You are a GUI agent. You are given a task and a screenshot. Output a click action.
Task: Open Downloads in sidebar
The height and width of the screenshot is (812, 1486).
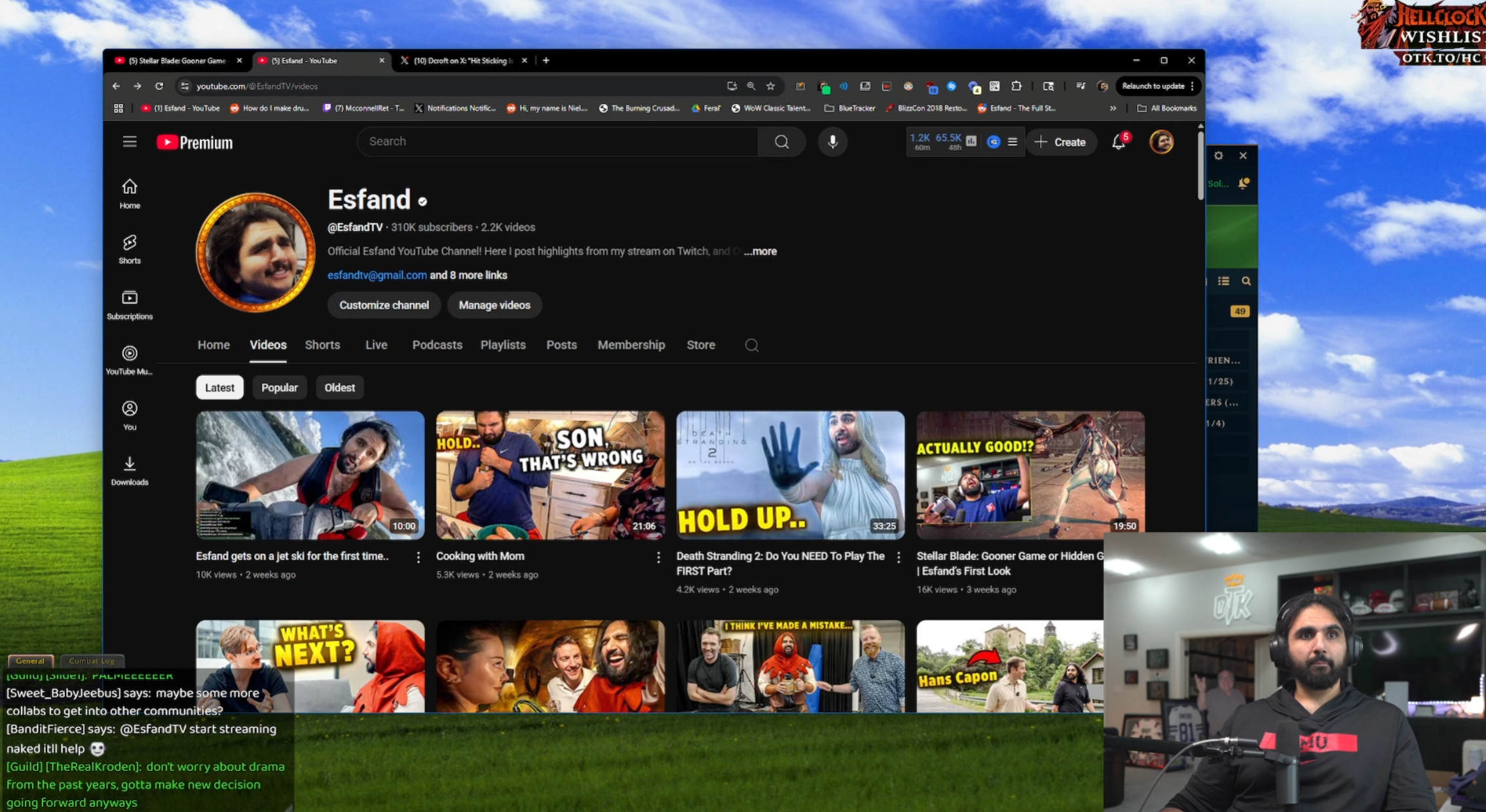pos(130,471)
